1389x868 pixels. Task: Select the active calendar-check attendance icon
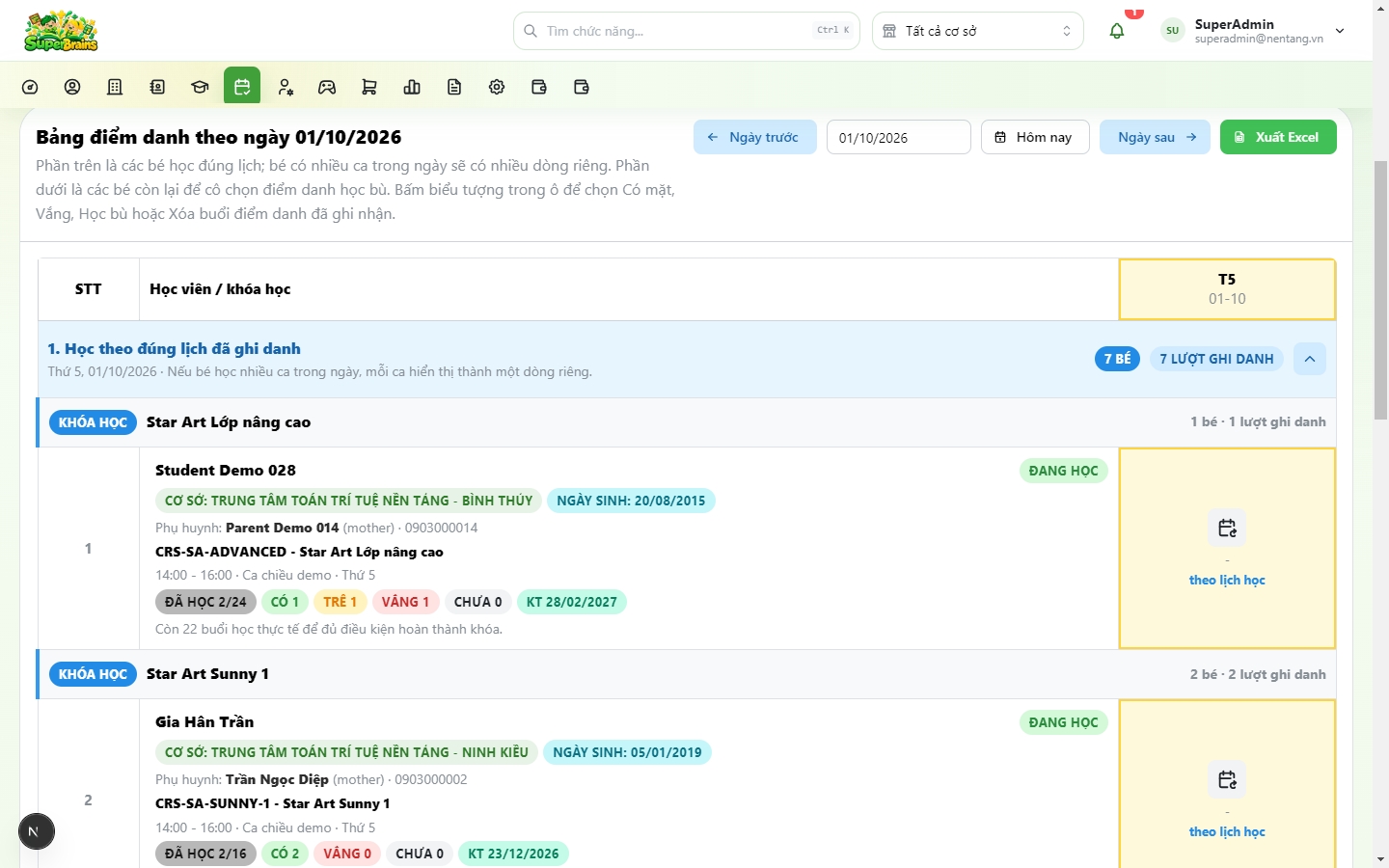click(x=242, y=86)
